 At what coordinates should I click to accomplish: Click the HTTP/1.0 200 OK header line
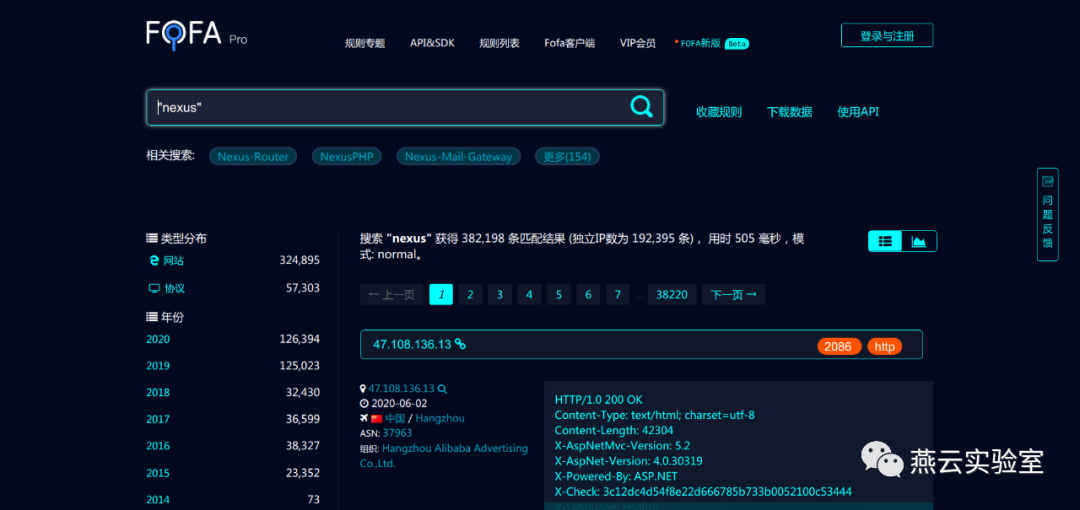tap(599, 400)
